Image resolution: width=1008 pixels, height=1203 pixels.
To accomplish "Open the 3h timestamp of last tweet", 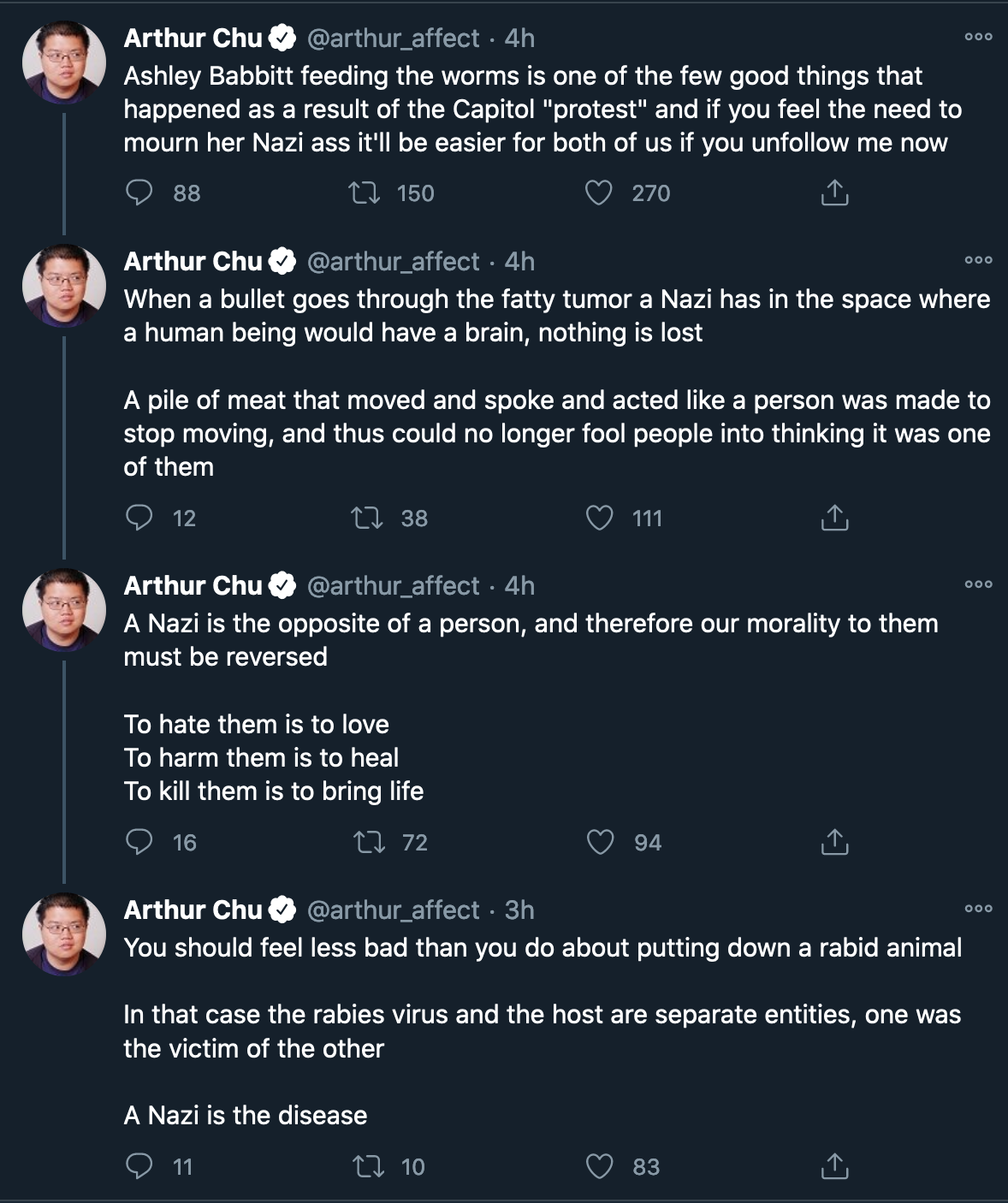I will click(x=519, y=910).
